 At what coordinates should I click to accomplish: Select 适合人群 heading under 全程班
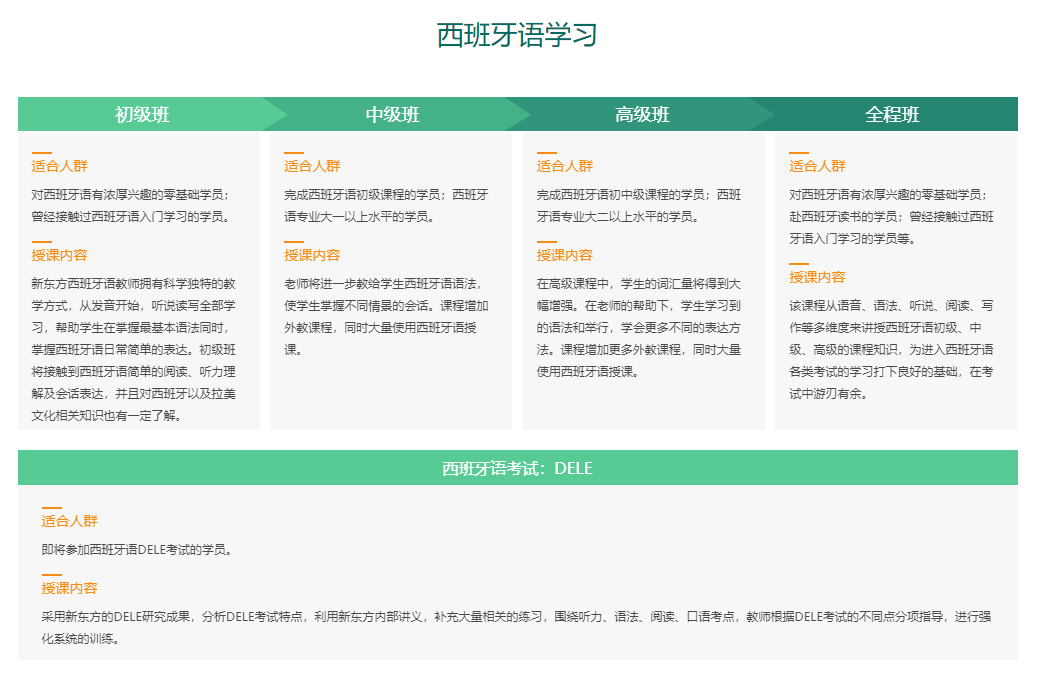[x=817, y=166]
